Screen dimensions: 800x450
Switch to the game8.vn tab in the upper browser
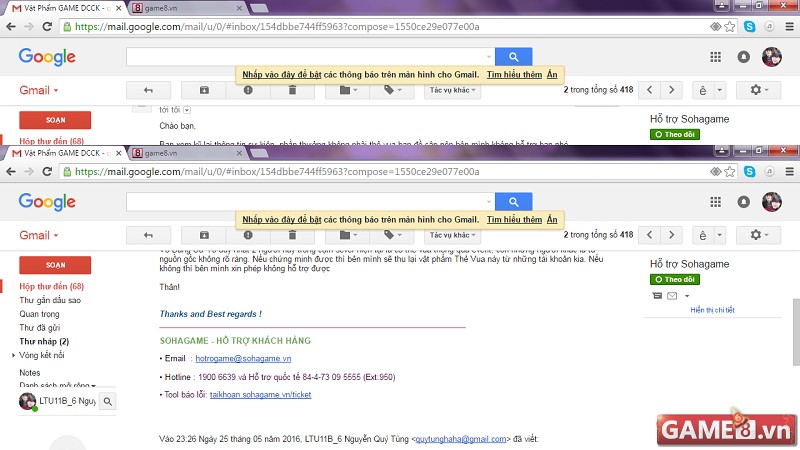click(x=187, y=8)
